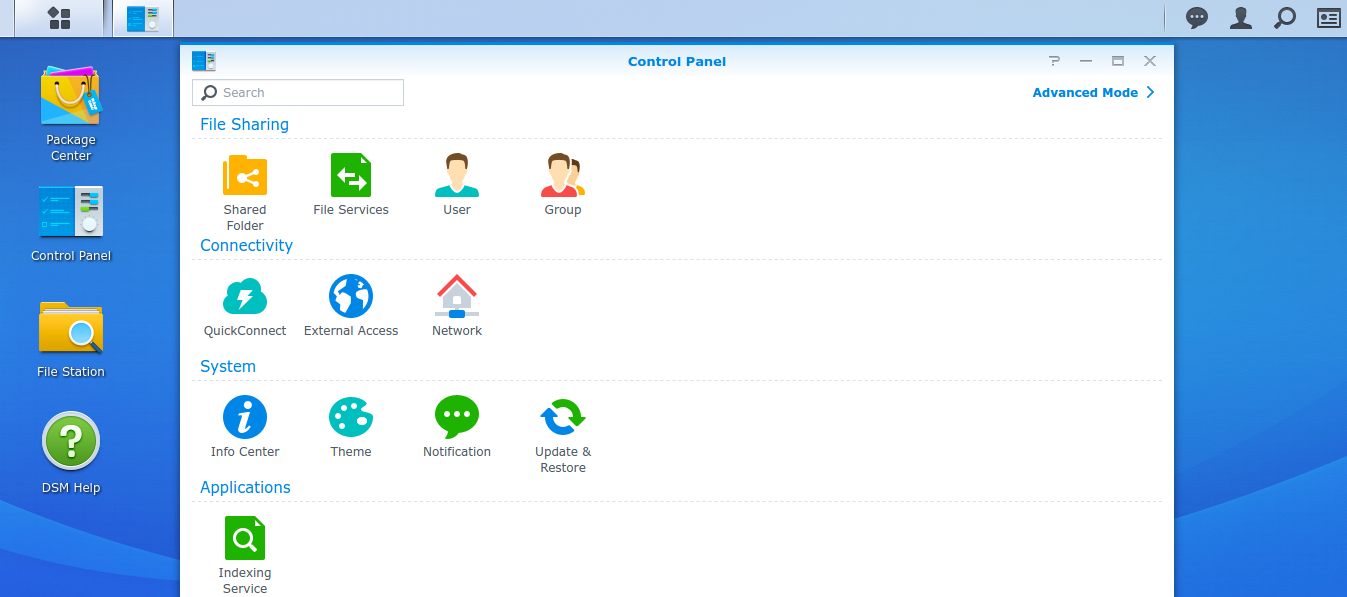Open Indexing Service settings

pyautogui.click(x=245, y=539)
